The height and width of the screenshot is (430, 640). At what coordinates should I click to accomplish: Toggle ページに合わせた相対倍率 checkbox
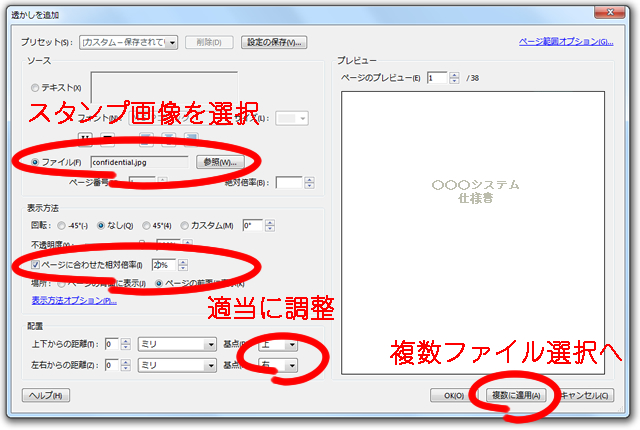[36, 265]
